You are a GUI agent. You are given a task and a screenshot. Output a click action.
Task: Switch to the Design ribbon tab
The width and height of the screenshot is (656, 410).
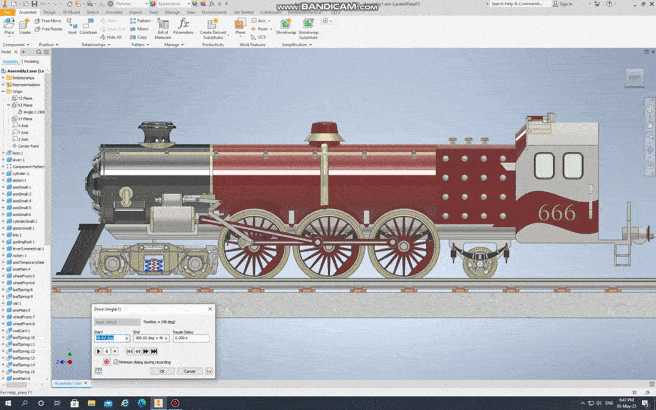(x=49, y=12)
